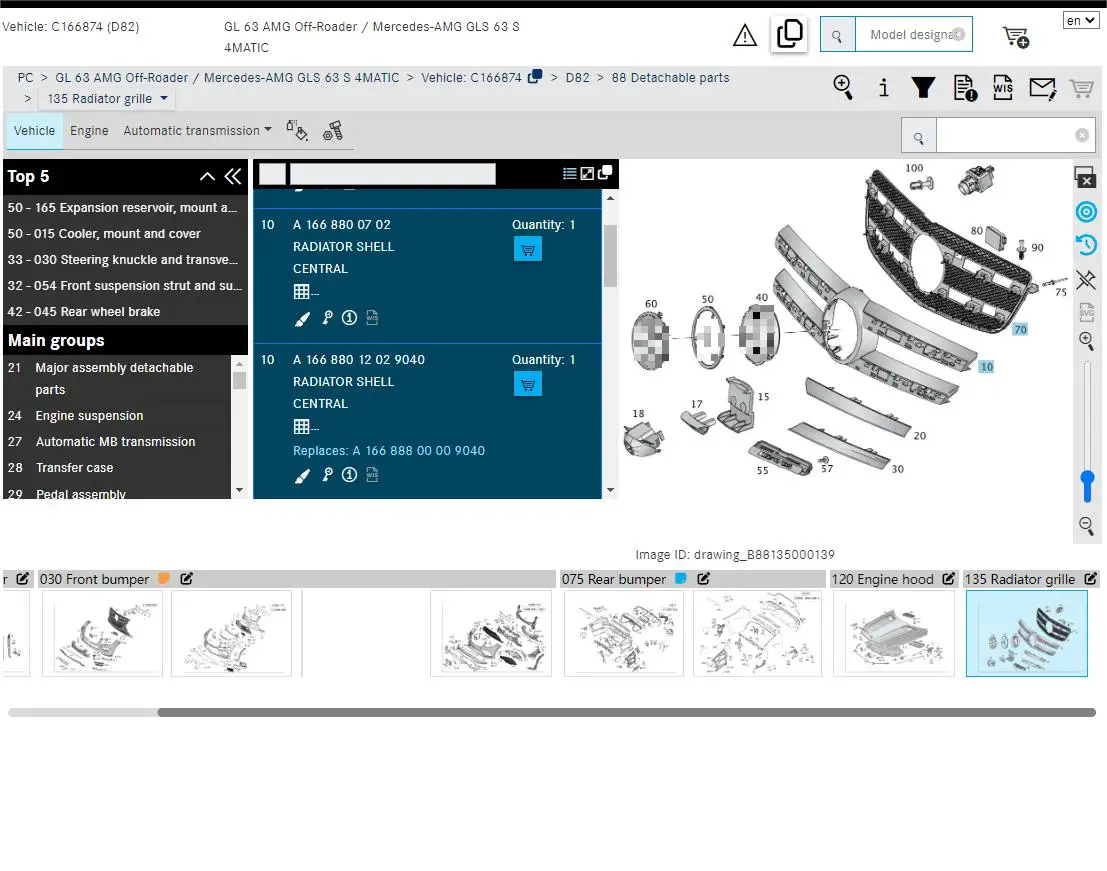Open replaced part A 166 888 00 00 9040 link
Image resolution: width=1107 pixels, height=871 pixels.
(x=418, y=450)
